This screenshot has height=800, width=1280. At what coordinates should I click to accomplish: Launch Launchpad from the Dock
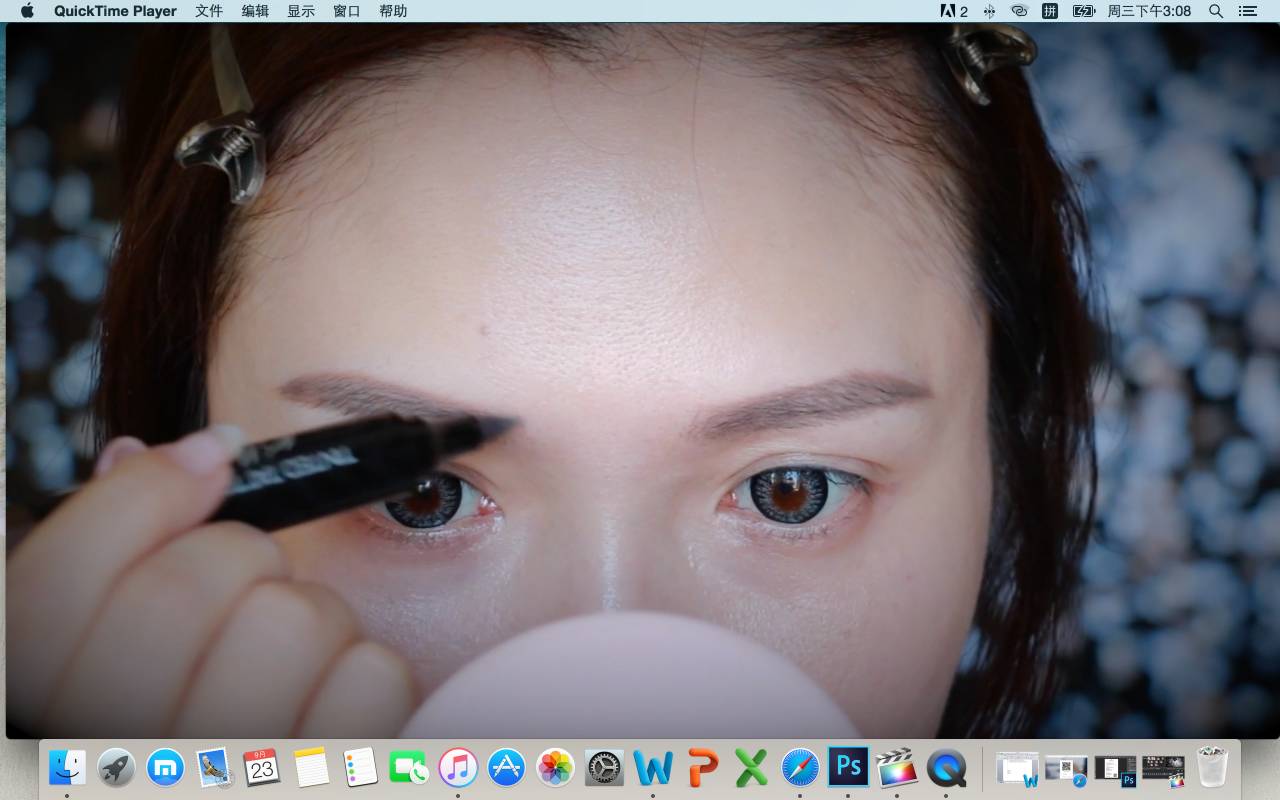coord(116,767)
